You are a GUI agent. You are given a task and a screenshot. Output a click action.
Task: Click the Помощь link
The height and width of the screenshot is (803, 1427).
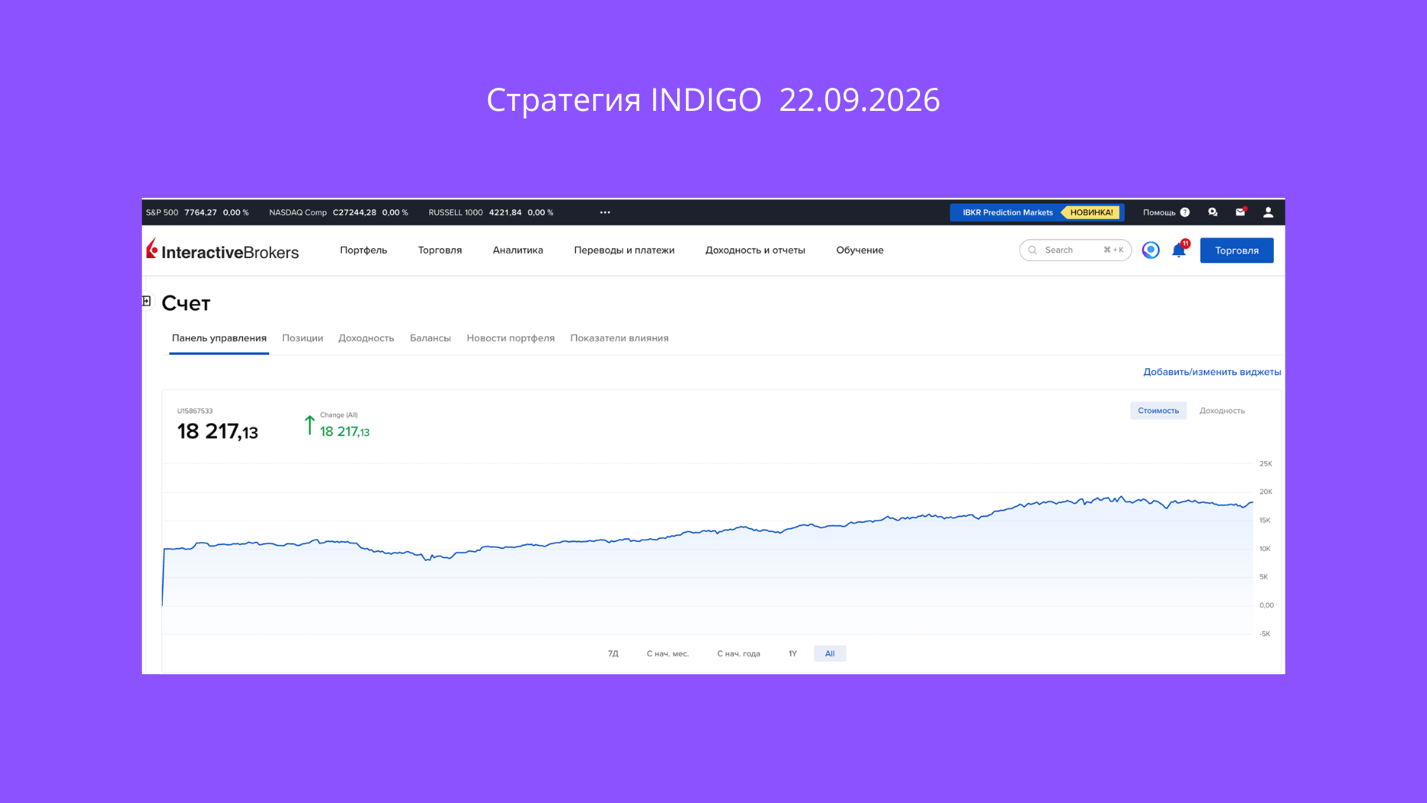tap(1159, 212)
